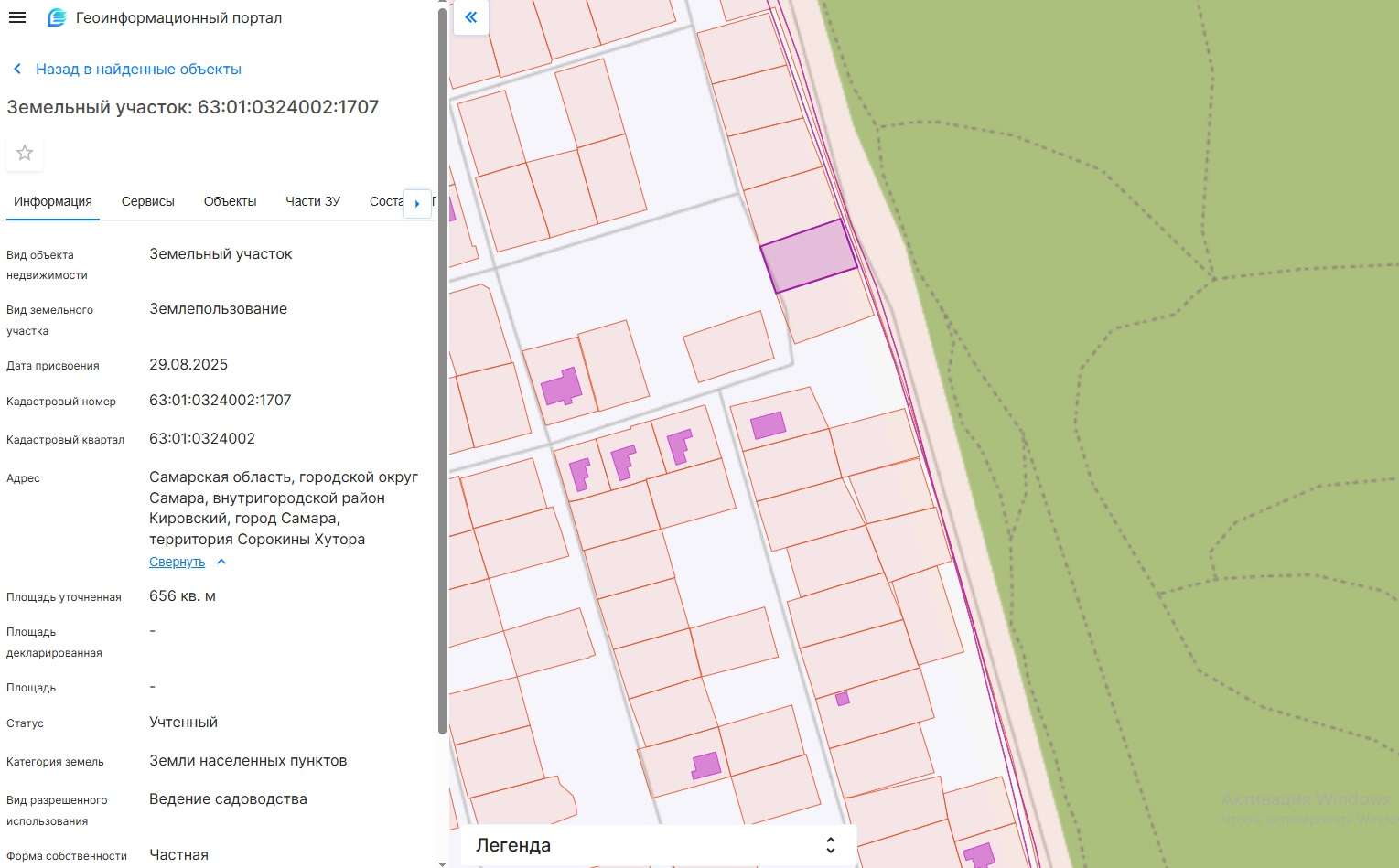This screenshot has width=1399, height=868.
Task: Add land plot to favorites with star
Action: pyautogui.click(x=25, y=153)
